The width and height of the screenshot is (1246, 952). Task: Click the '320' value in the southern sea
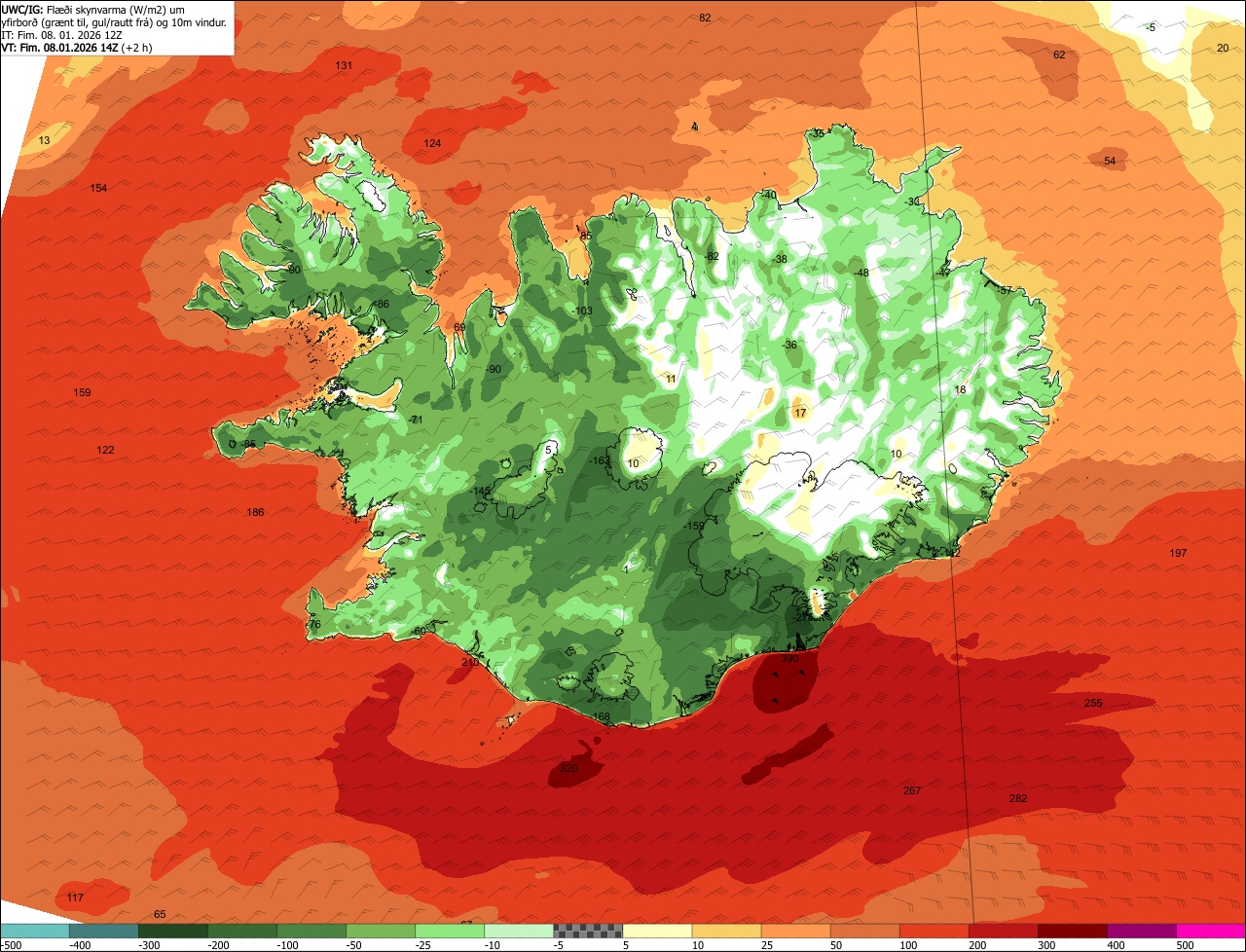pos(568,769)
